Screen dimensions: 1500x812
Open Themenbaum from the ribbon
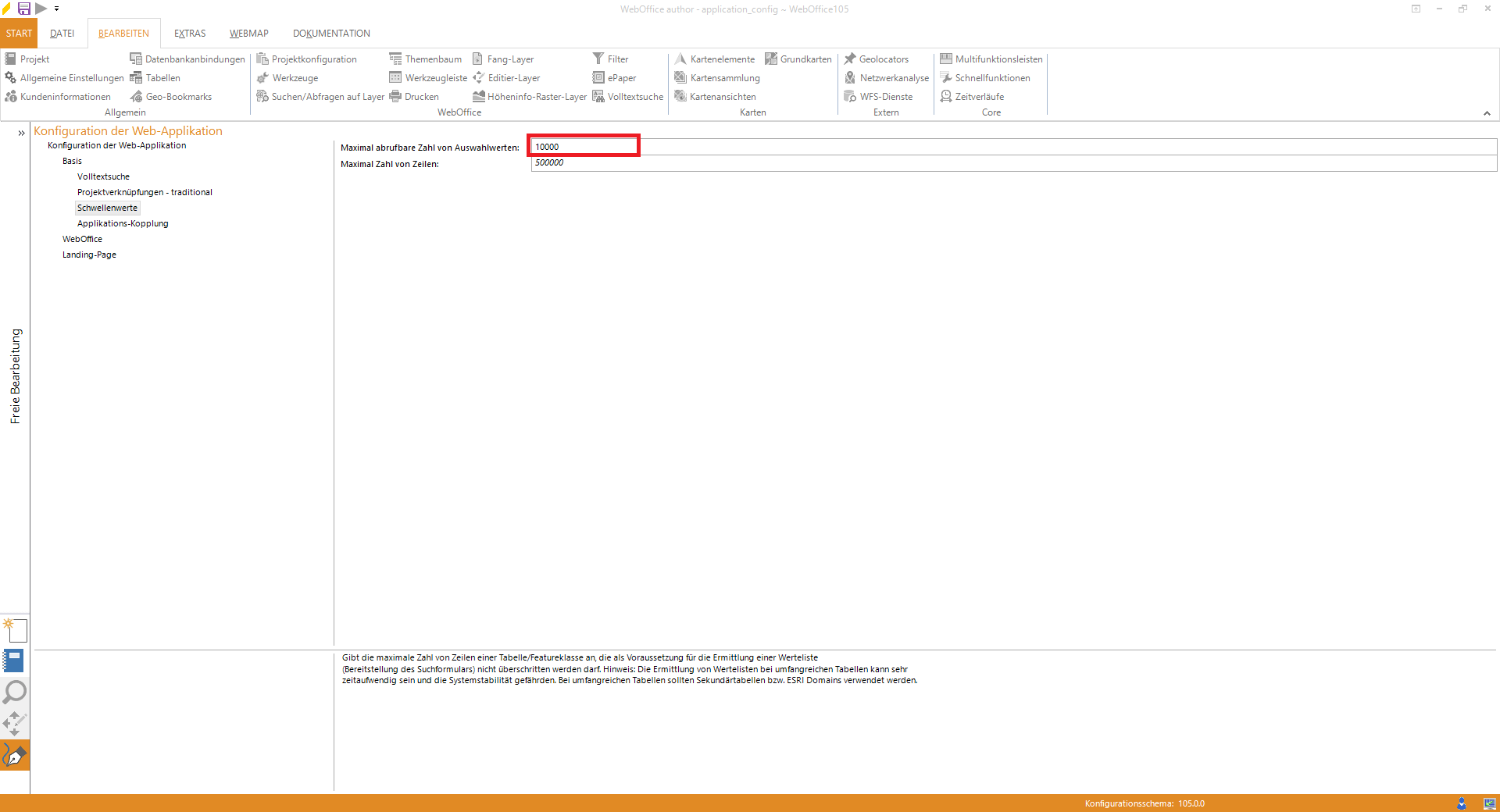(426, 59)
